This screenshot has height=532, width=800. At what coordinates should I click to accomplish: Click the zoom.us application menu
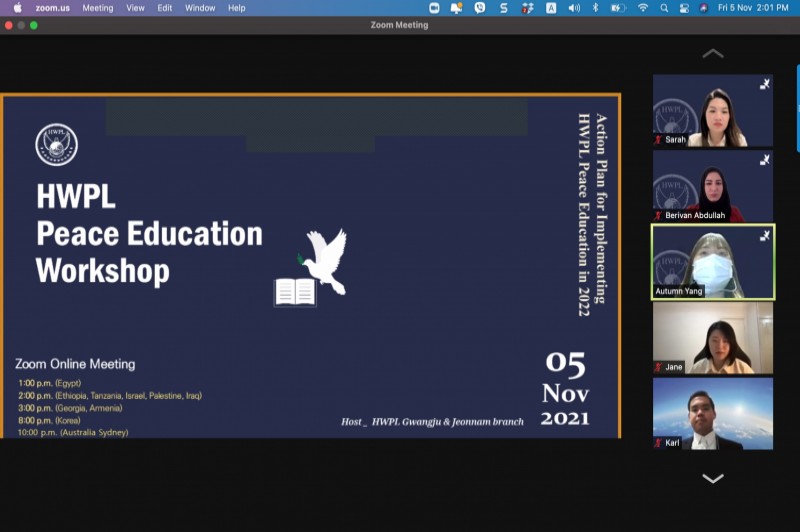(x=52, y=8)
